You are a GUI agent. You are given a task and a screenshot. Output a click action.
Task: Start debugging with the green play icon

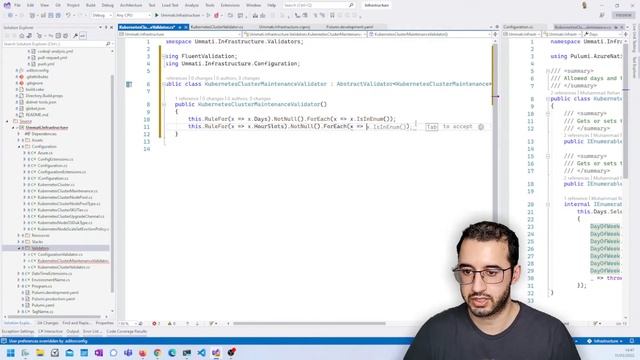coord(156,15)
